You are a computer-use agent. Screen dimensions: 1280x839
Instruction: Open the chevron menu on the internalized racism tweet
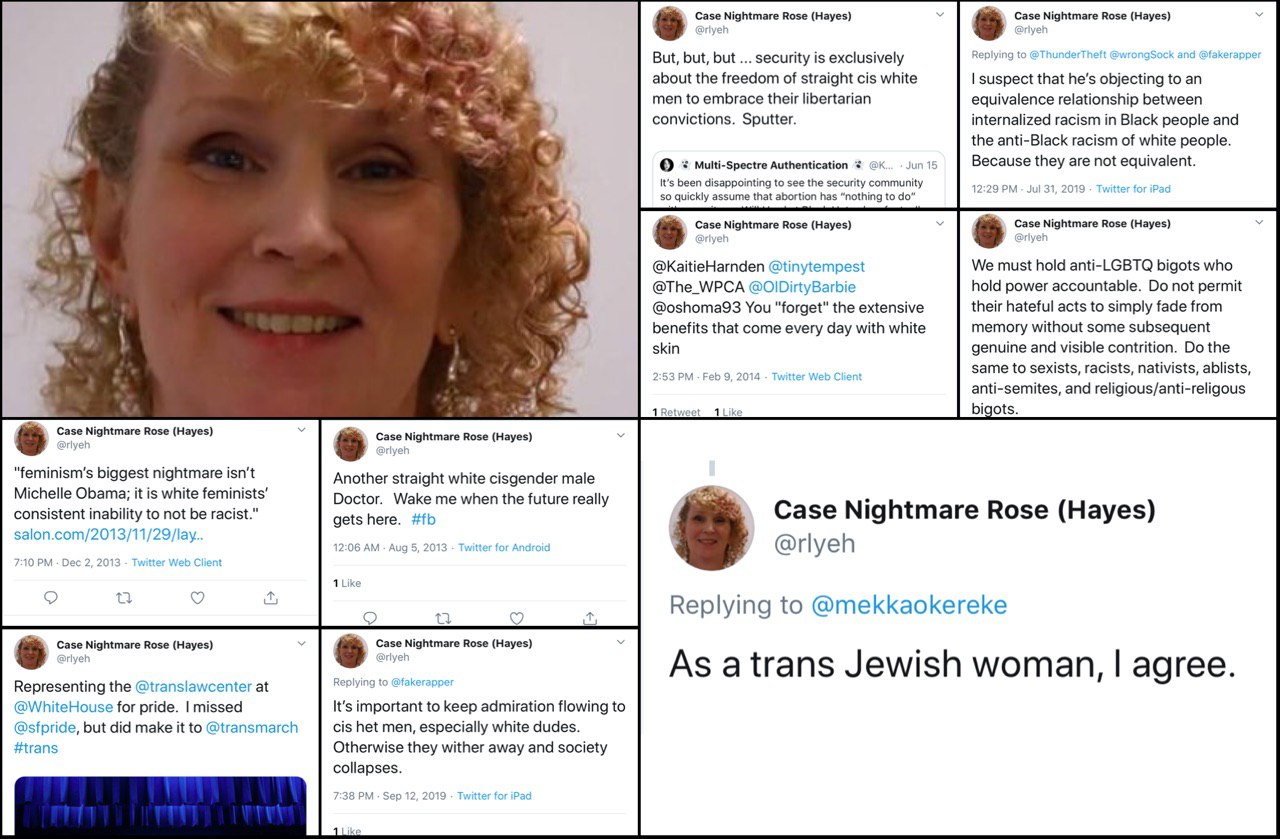pos(1259,15)
